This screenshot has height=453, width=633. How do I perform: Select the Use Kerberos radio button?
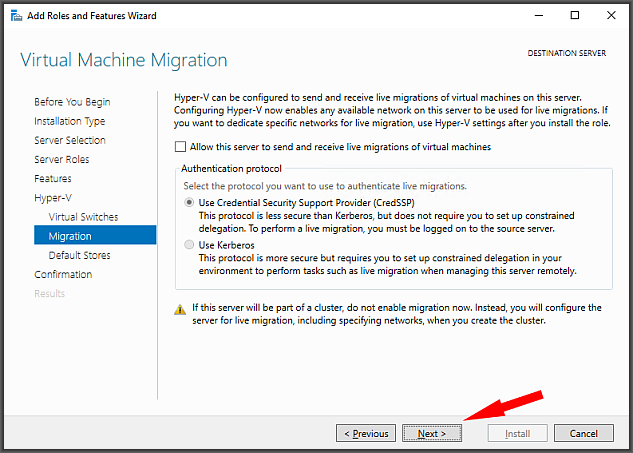point(189,245)
